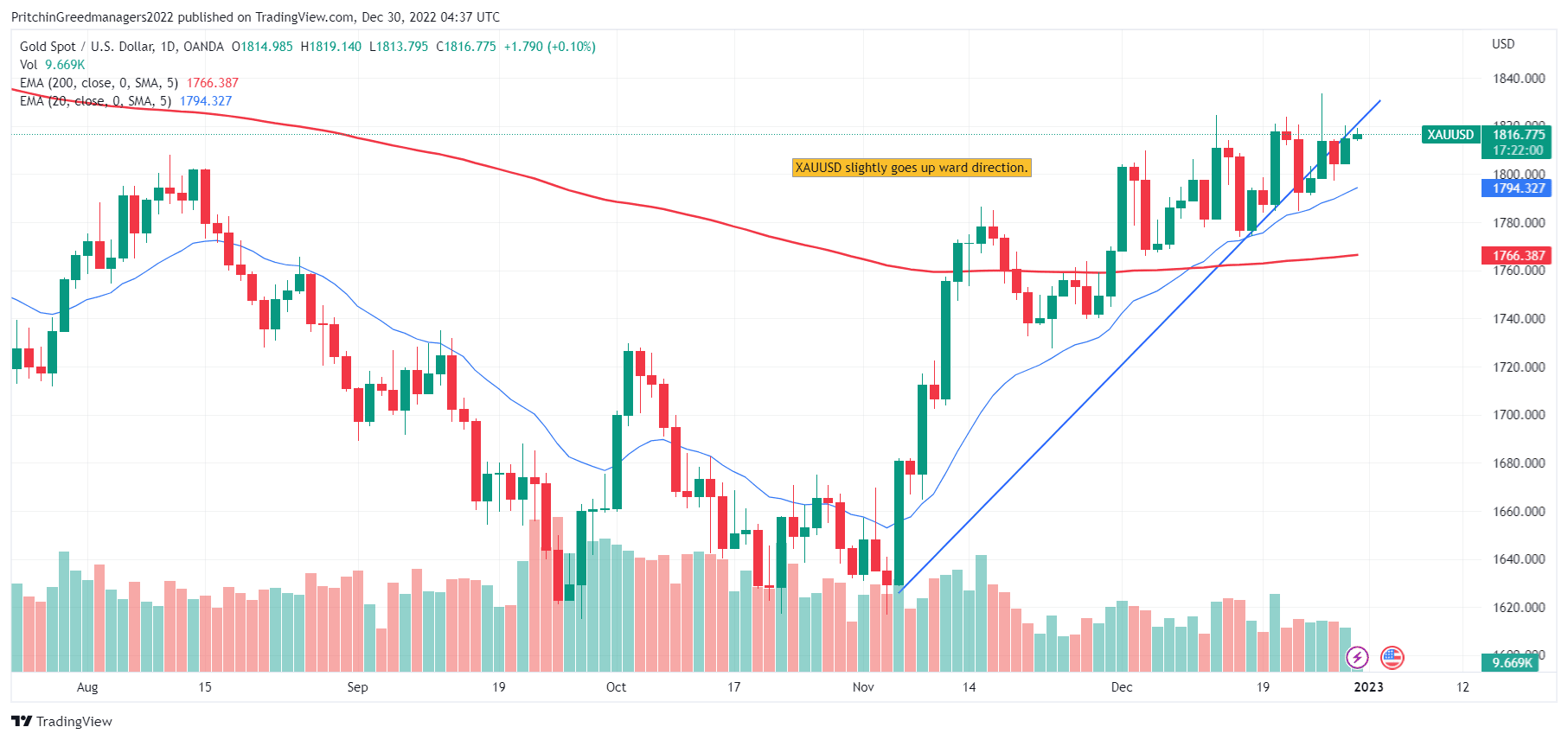Screen dimensions: 1568x740
Task: Click the XAUUSD symbol price label
Action: 1450,135
